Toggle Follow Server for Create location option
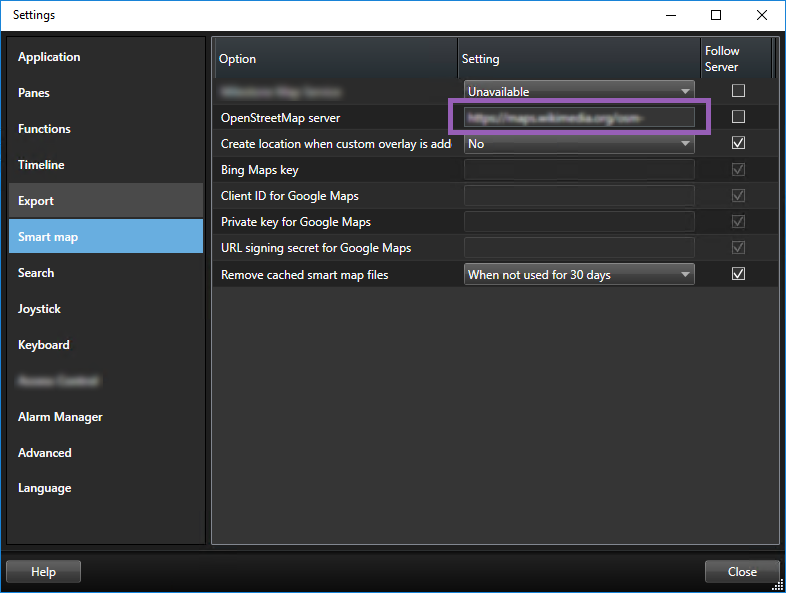 point(738,143)
